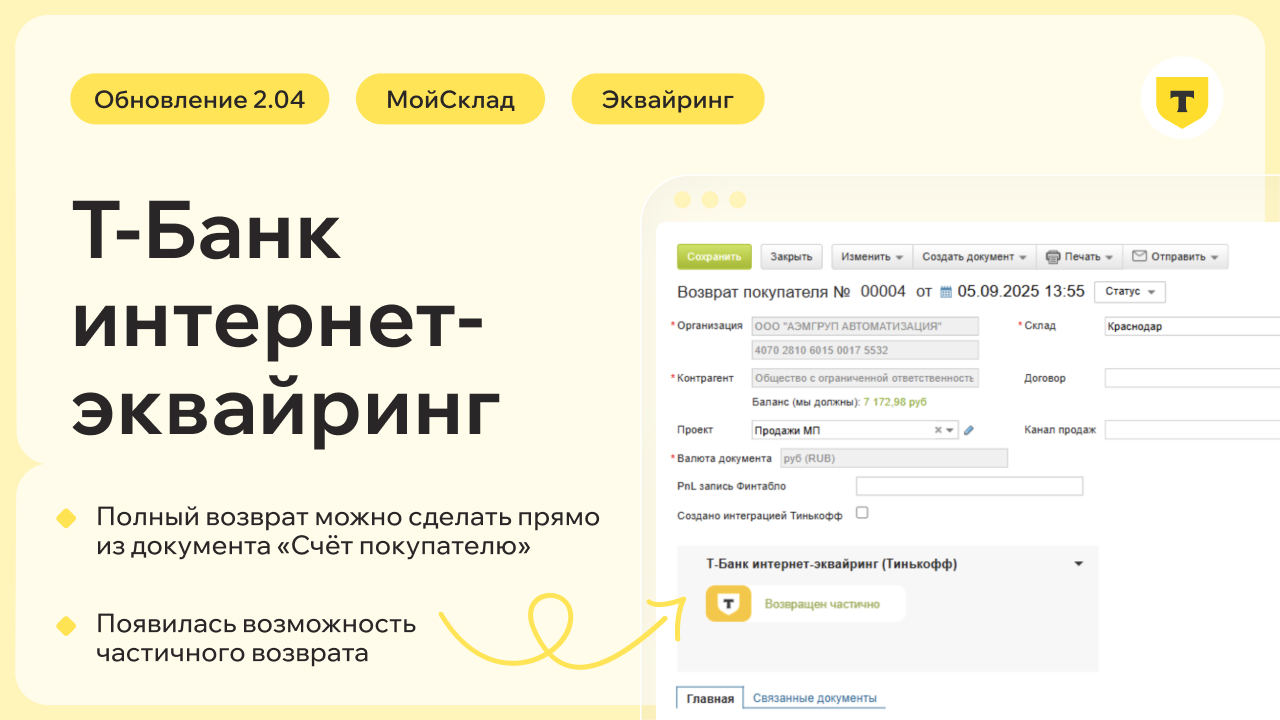Click the balance value 7 172,98 руб
This screenshot has width=1280, height=720.
point(895,402)
